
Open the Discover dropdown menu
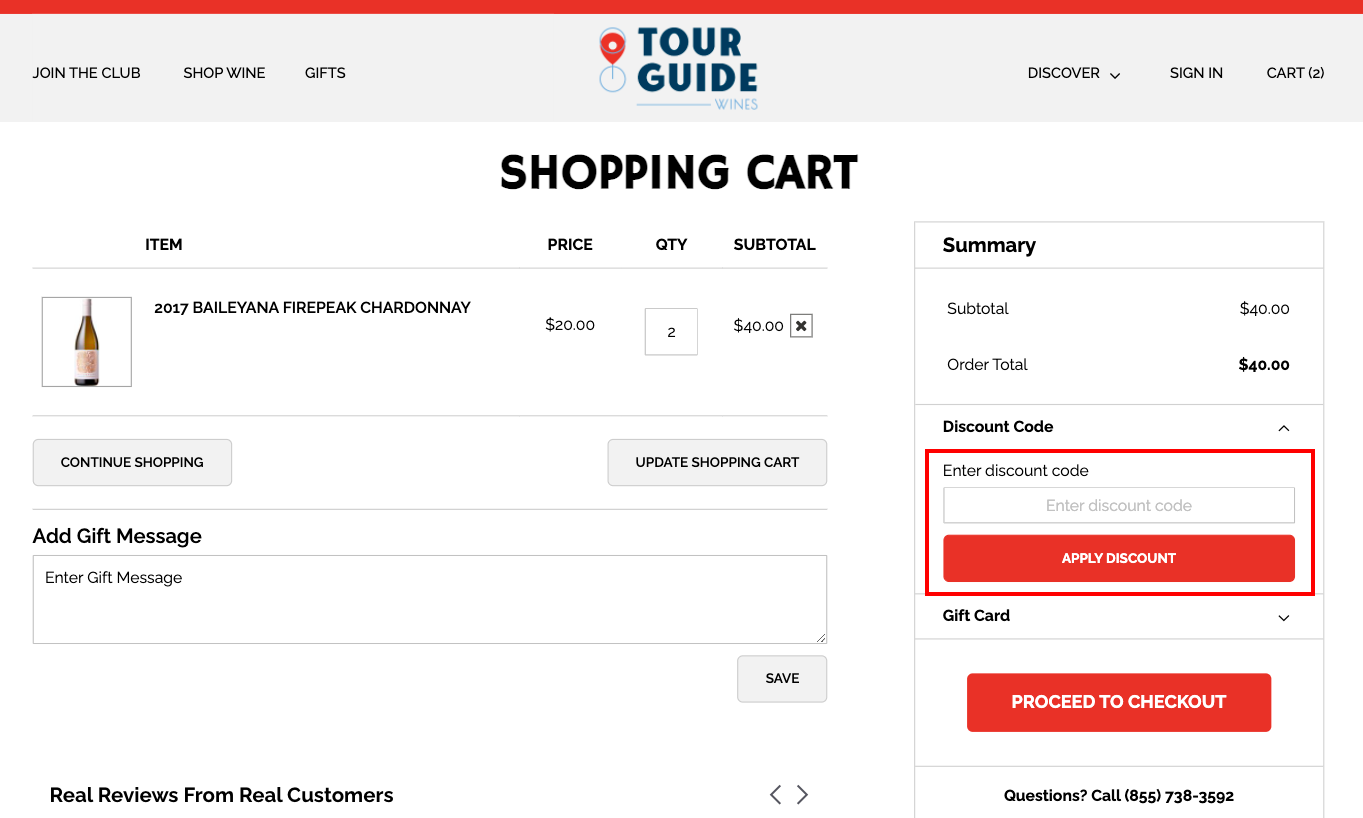[1074, 73]
